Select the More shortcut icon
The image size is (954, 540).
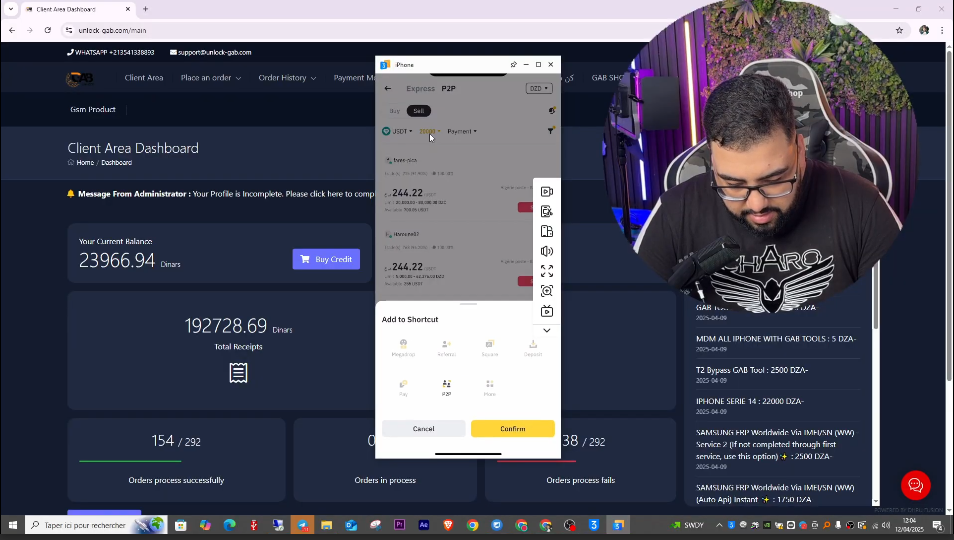(x=489, y=387)
